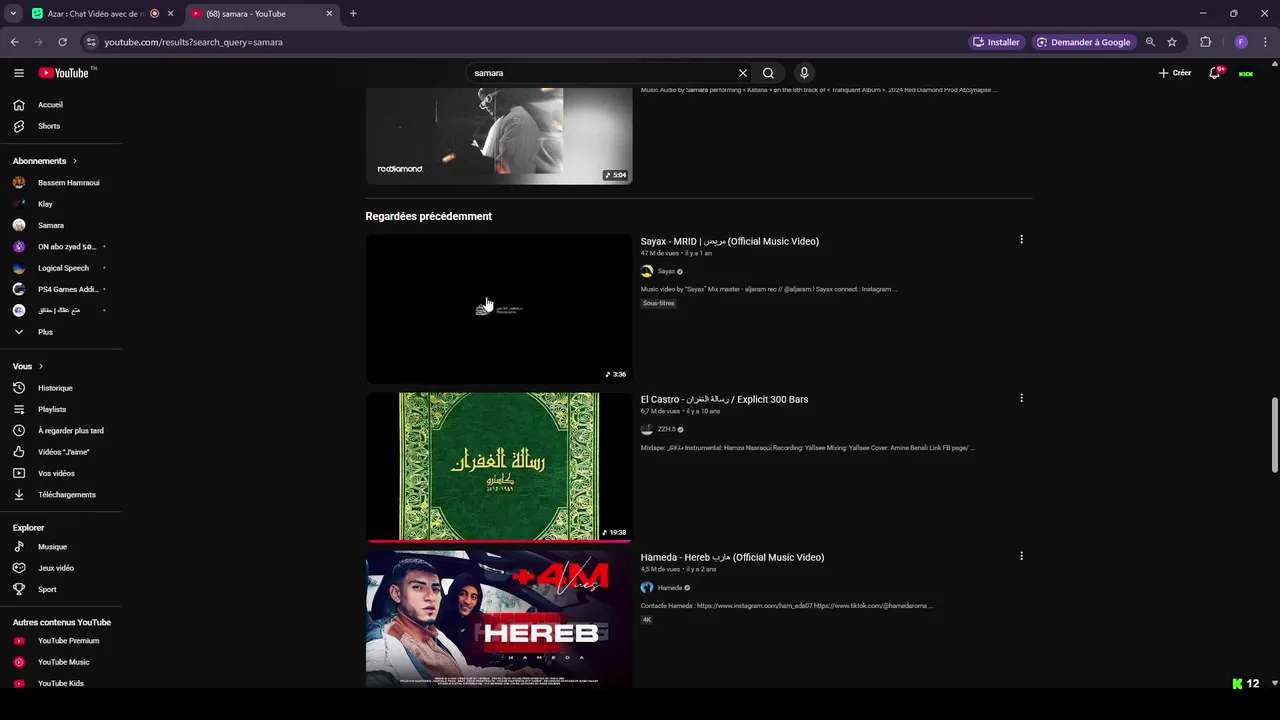
Task: Expand the Vous section header
Action: click(28, 366)
